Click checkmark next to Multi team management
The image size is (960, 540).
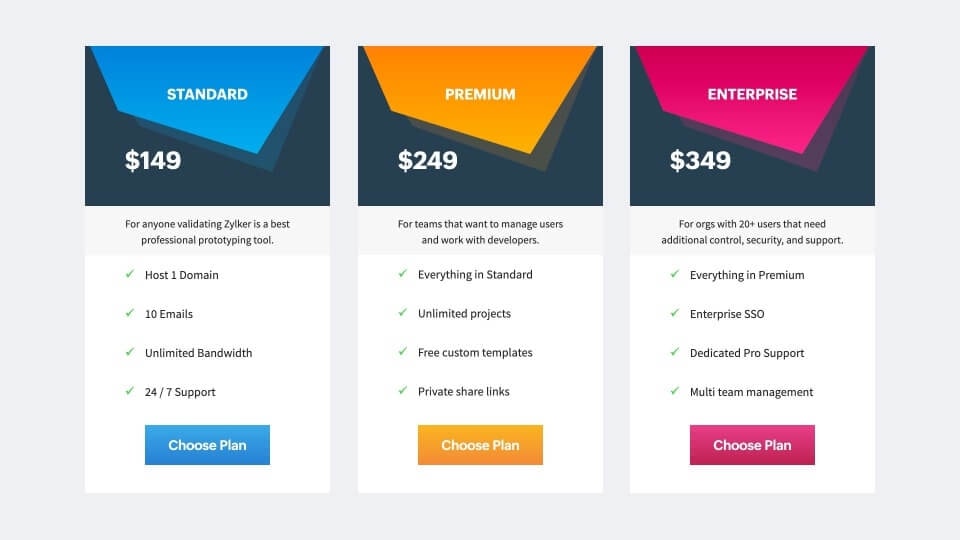(x=674, y=391)
